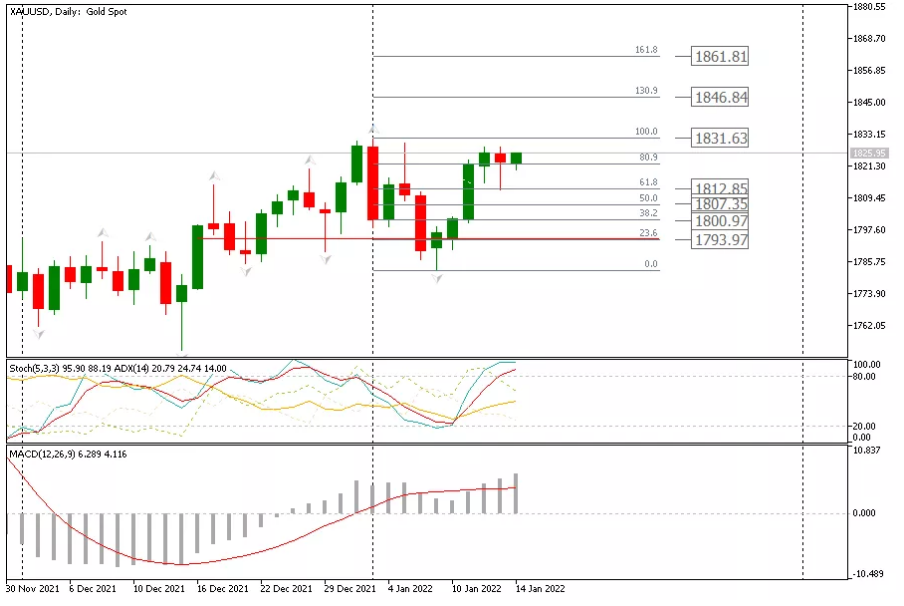Click the 1807.35 price label box
The height and width of the screenshot is (606, 904).
coord(720,204)
